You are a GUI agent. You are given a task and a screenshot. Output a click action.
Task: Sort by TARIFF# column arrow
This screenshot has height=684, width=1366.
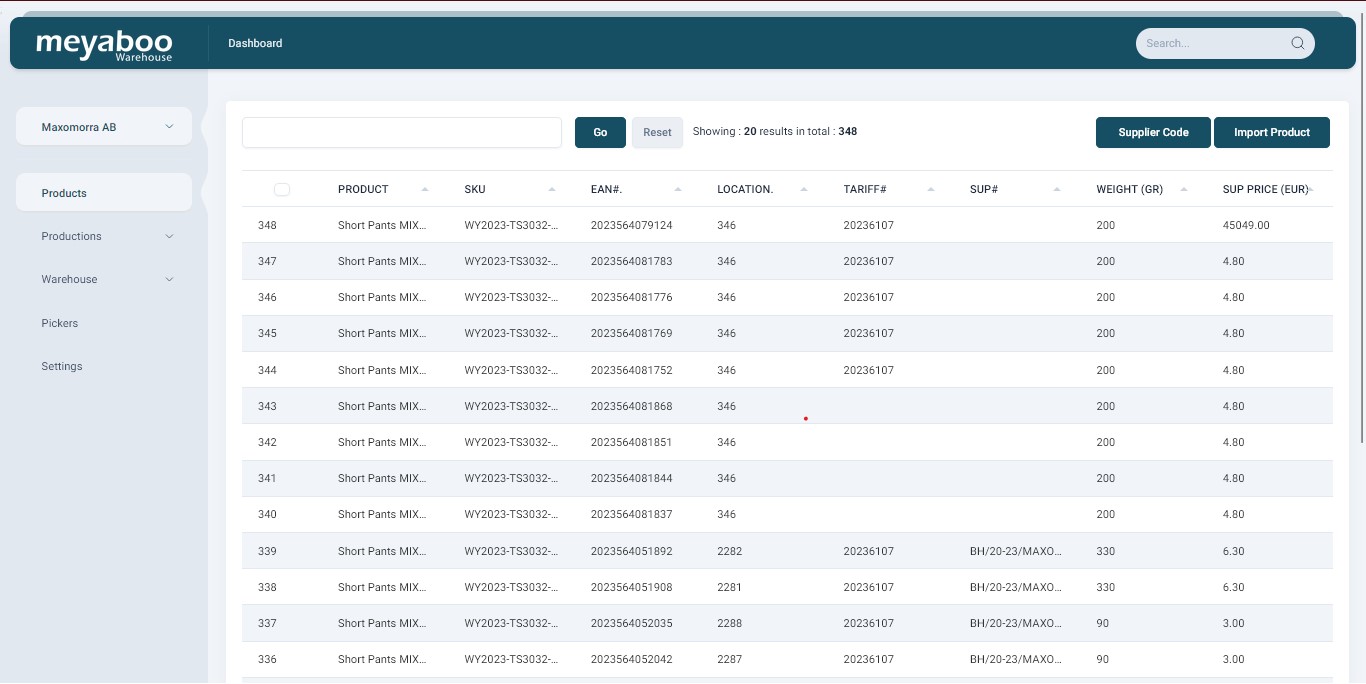[x=931, y=189]
